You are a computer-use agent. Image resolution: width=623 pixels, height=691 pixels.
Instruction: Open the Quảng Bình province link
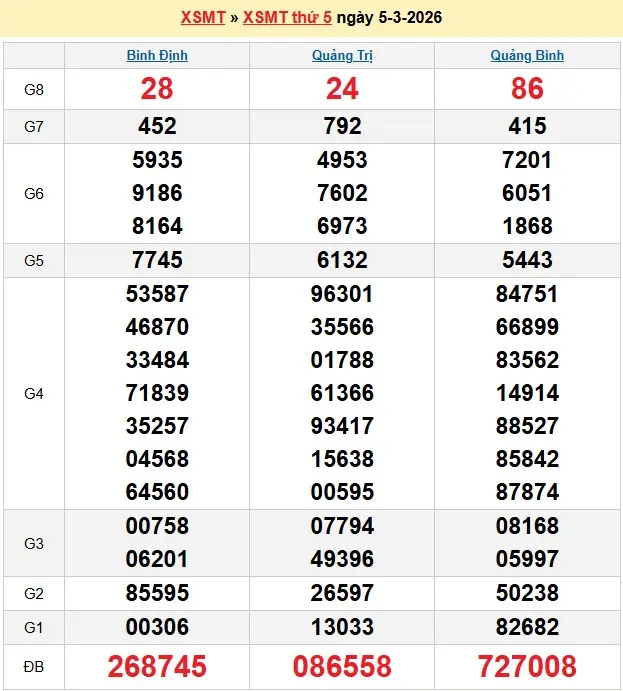coord(527,56)
